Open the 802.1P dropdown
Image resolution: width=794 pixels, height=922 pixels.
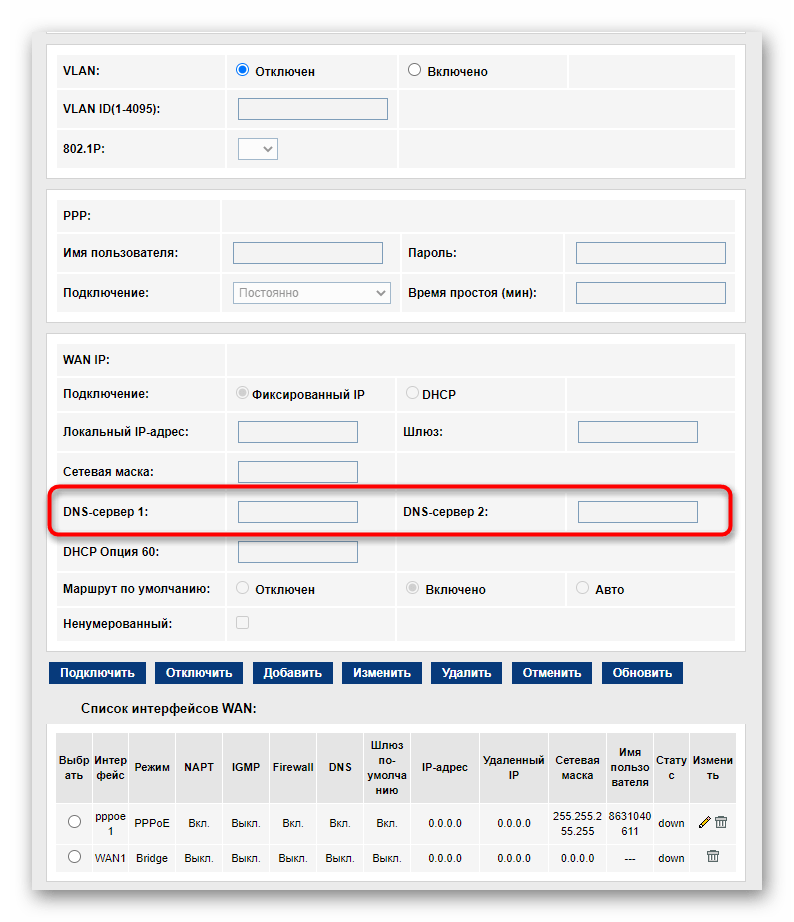point(258,149)
